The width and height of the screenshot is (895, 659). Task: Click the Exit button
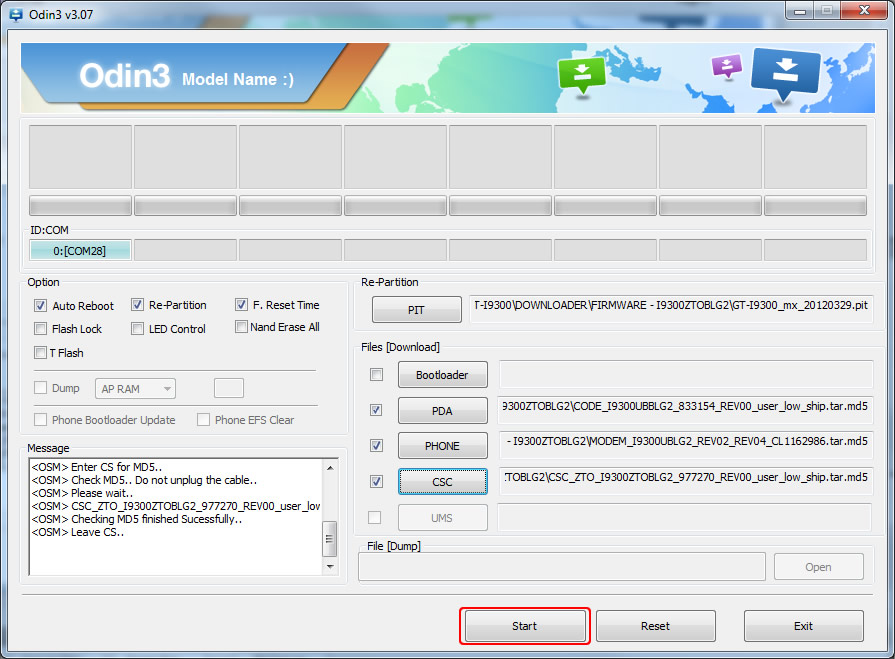[x=803, y=626]
